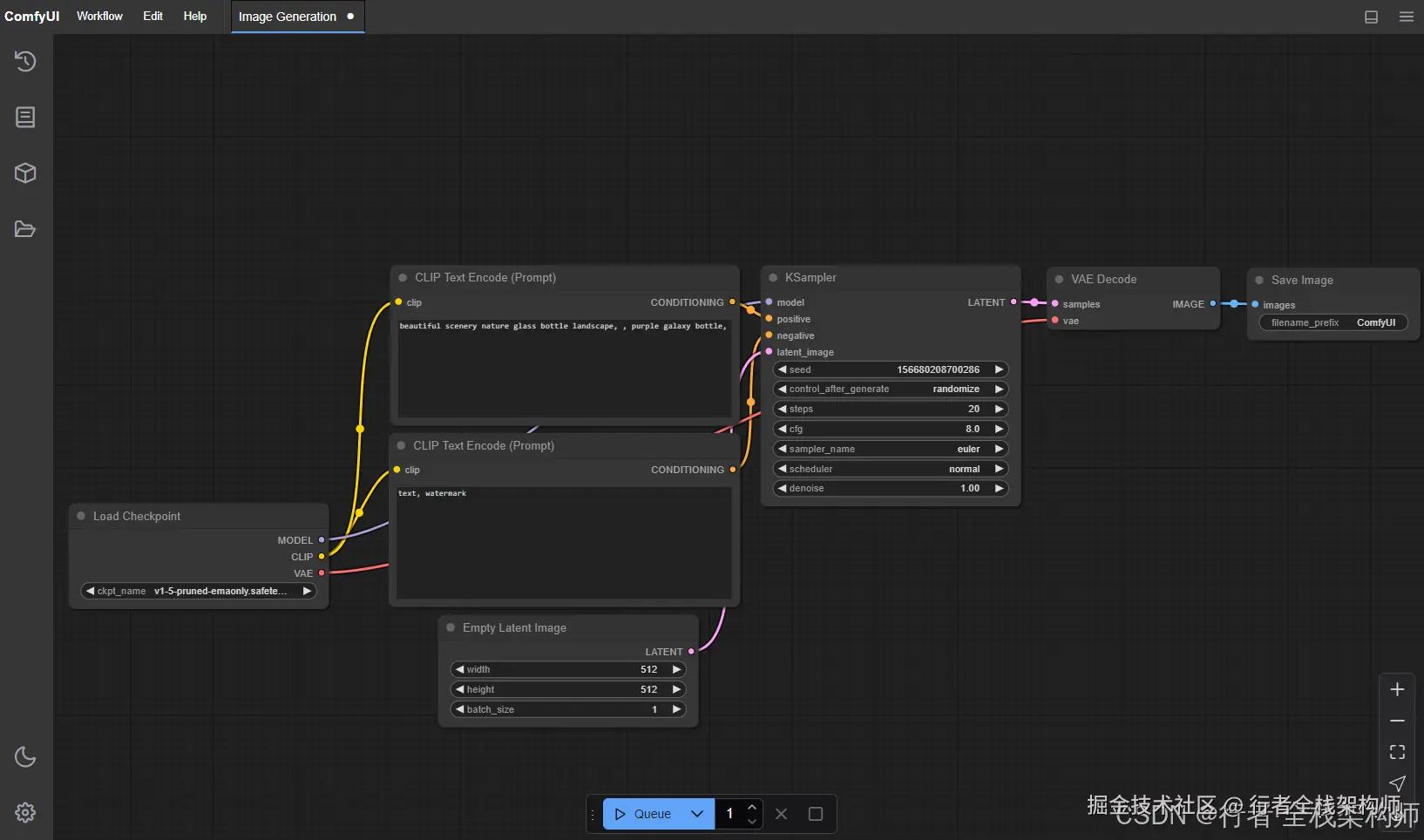This screenshot has height=840, width=1424.
Task: Open the model library cube icon
Action: (25, 173)
